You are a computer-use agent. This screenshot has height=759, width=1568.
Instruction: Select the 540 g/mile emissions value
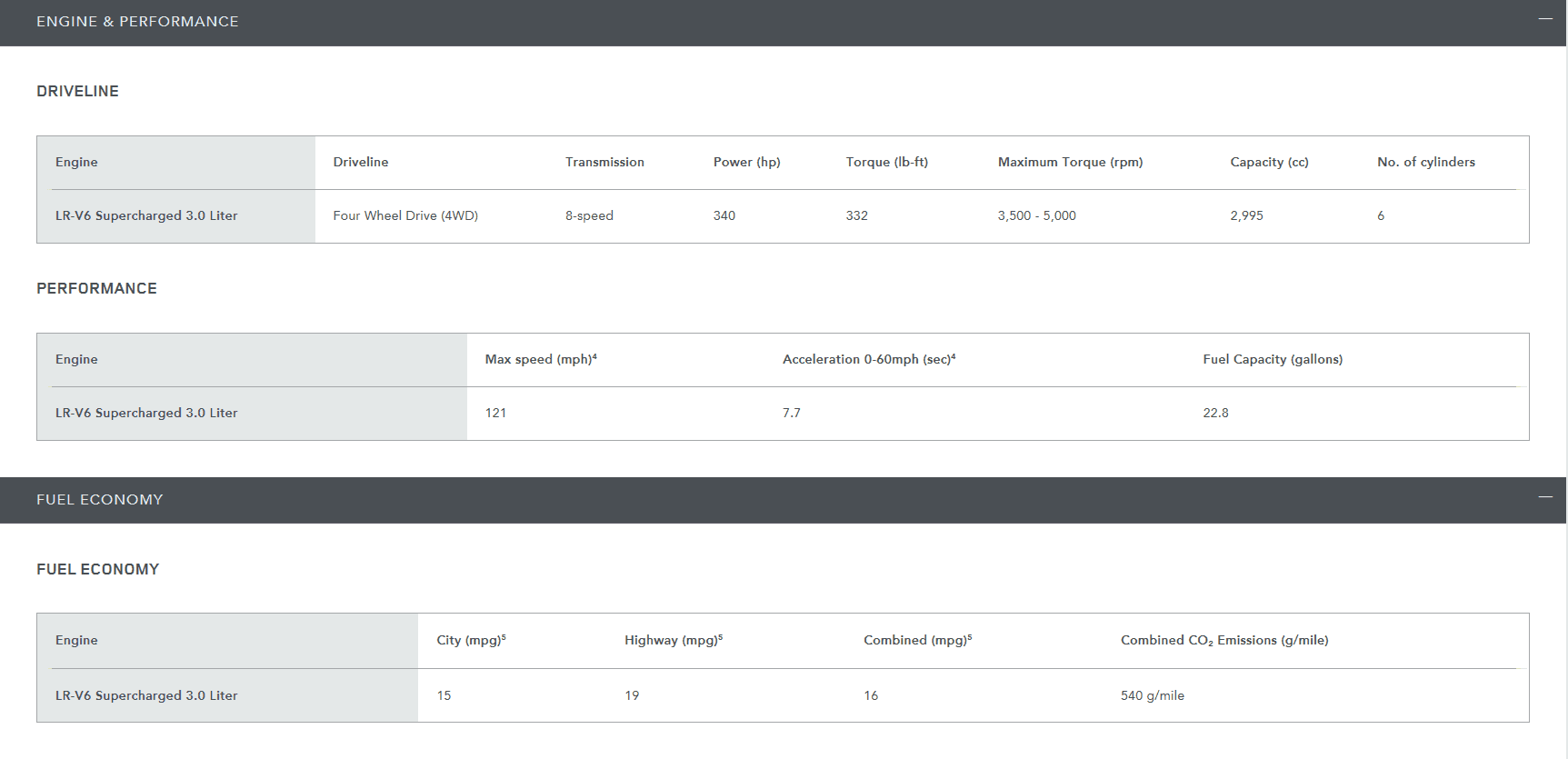click(x=1153, y=695)
